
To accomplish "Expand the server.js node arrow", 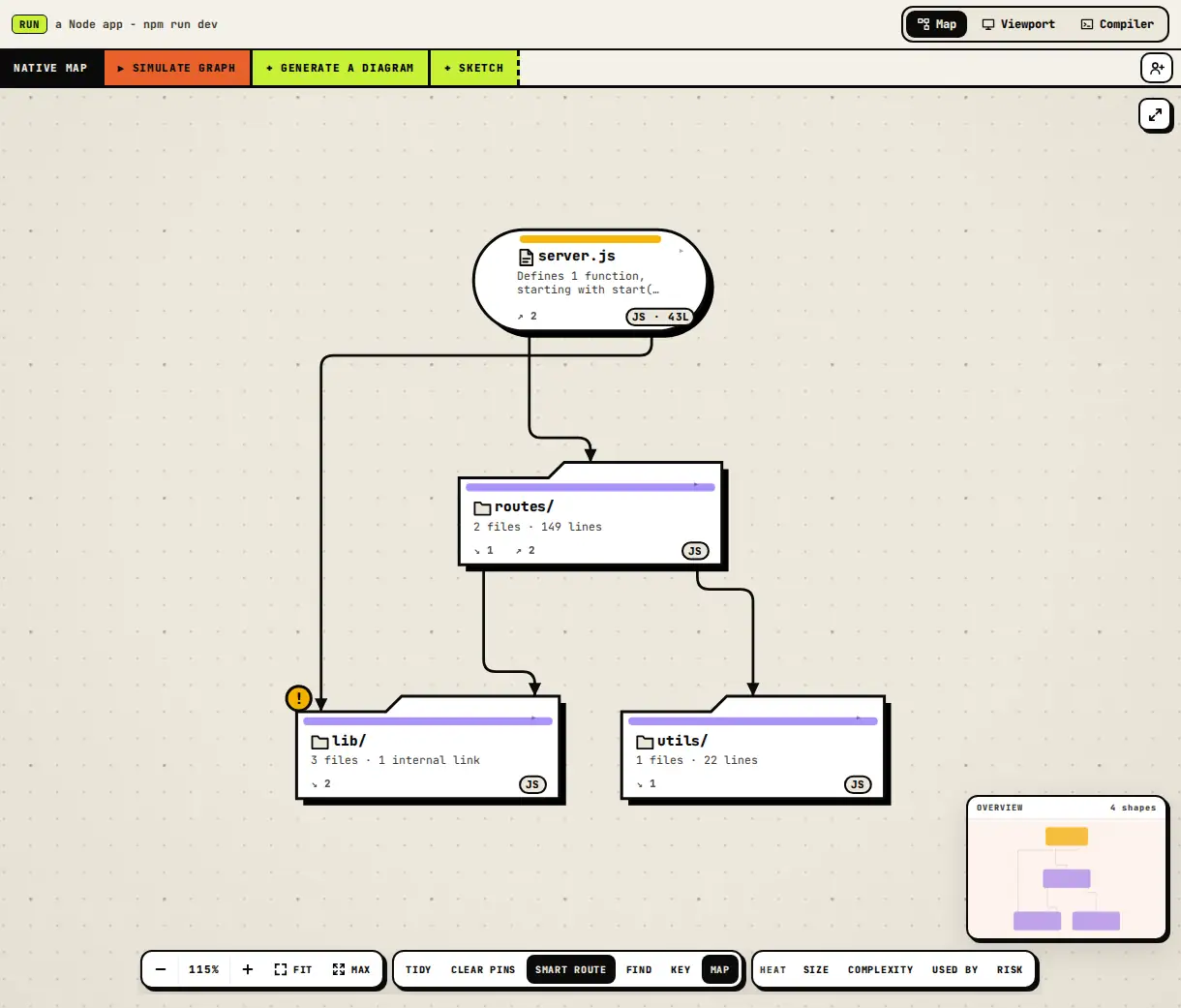I will [x=681, y=251].
